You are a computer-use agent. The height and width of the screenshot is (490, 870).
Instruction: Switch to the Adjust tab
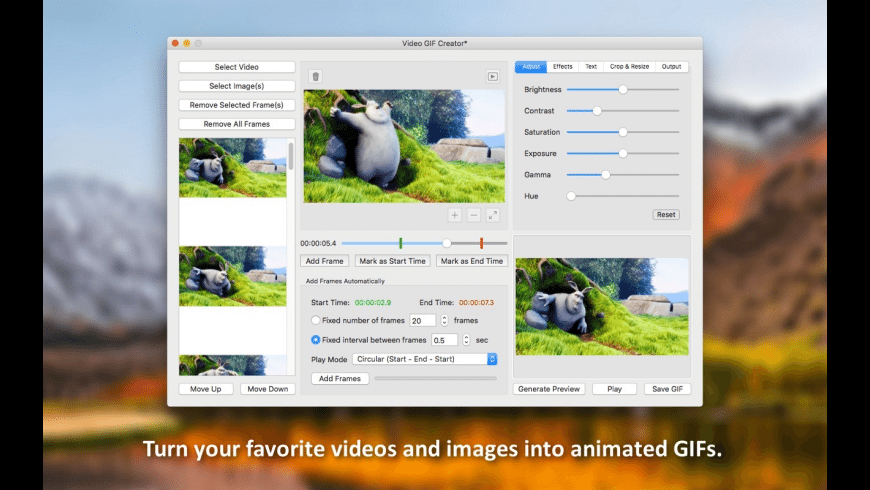pyautogui.click(x=531, y=67)
